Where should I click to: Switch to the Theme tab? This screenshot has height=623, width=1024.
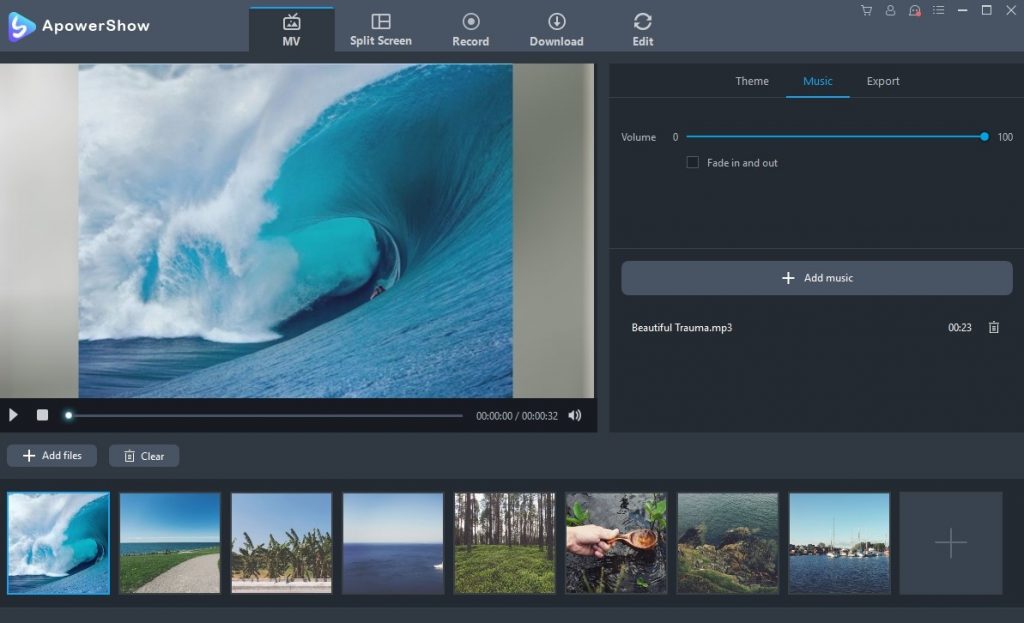(x=751, y=81)
